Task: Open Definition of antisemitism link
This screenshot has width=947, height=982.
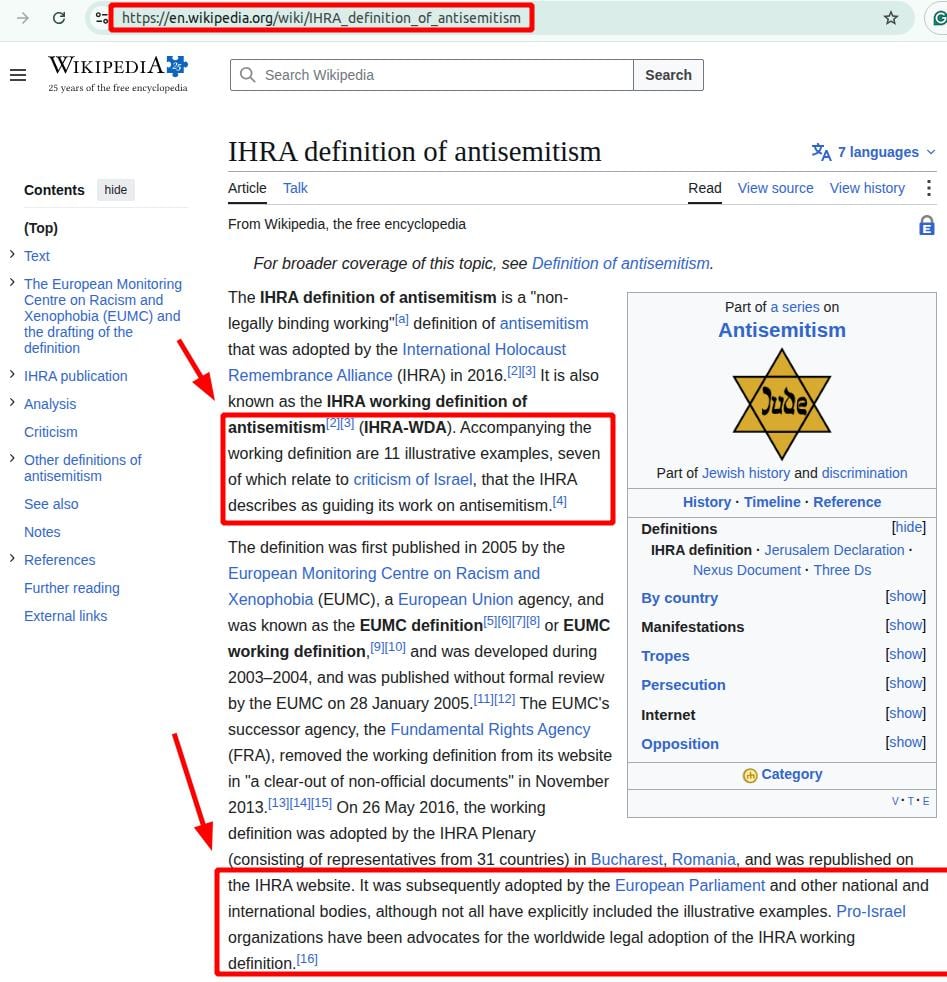Action: click(621, 264)
